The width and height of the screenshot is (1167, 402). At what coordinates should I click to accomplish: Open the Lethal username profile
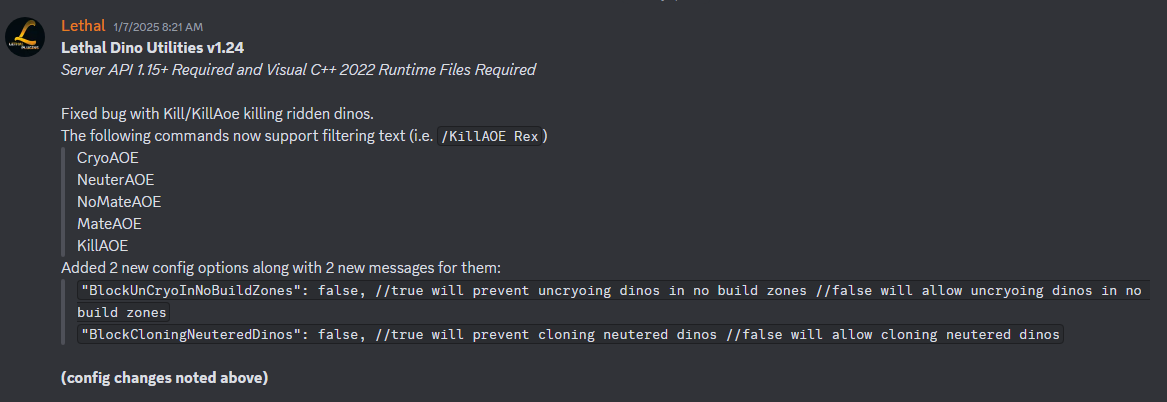pyautogui.click(x=83, y=25)
